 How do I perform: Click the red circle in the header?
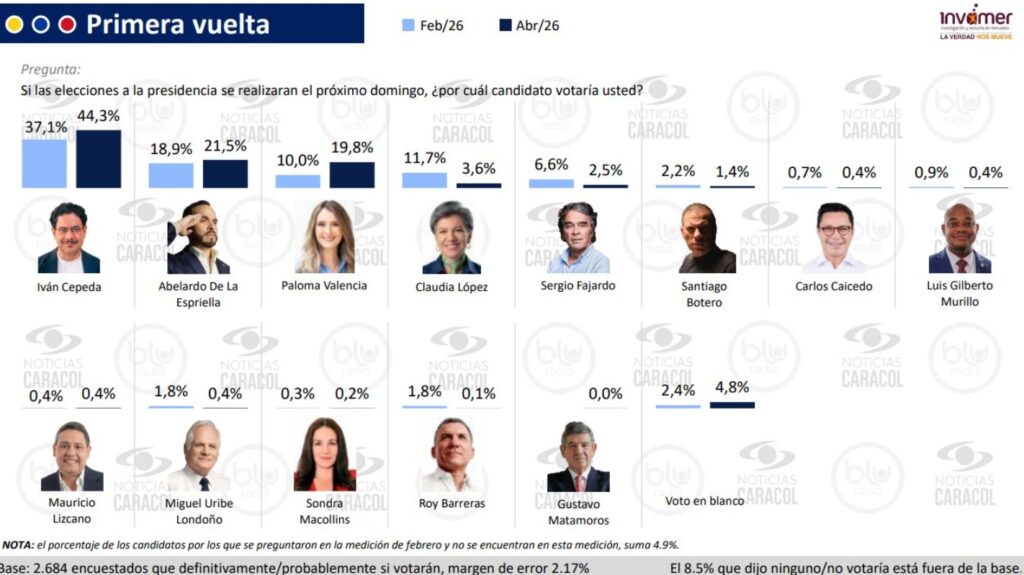coord(67,24)
